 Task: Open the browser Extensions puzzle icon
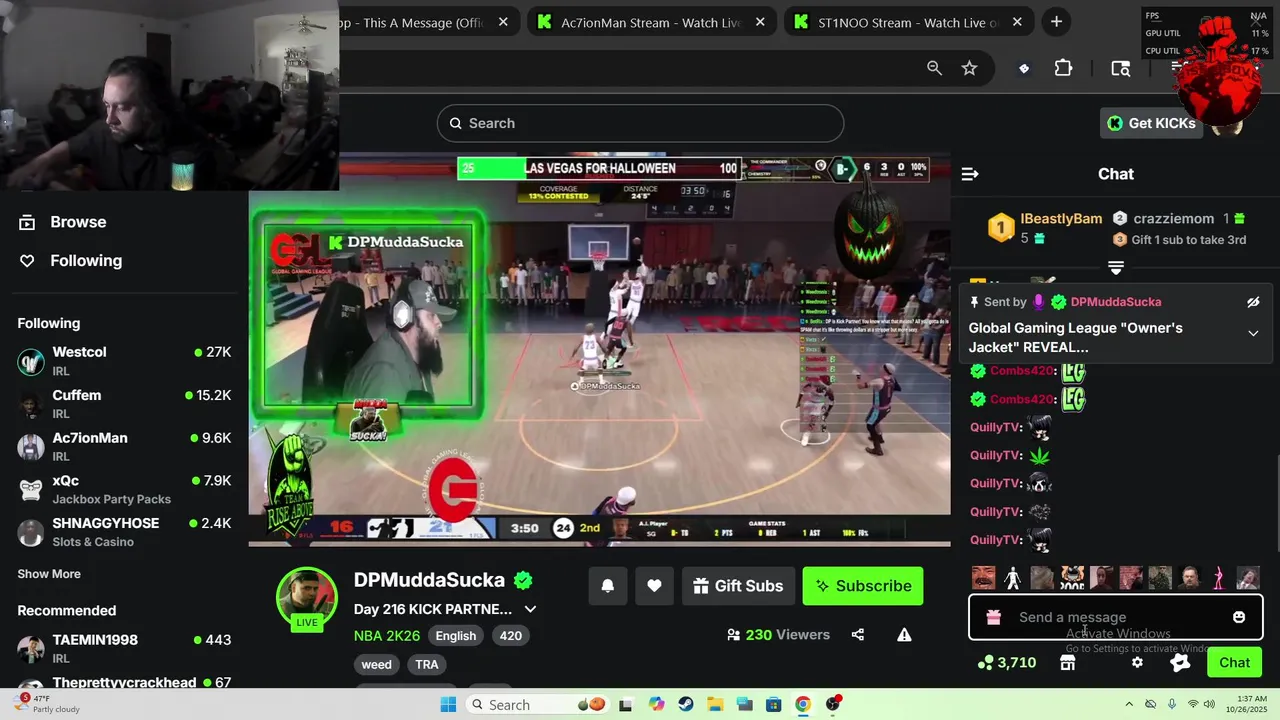coord(1063,68)
